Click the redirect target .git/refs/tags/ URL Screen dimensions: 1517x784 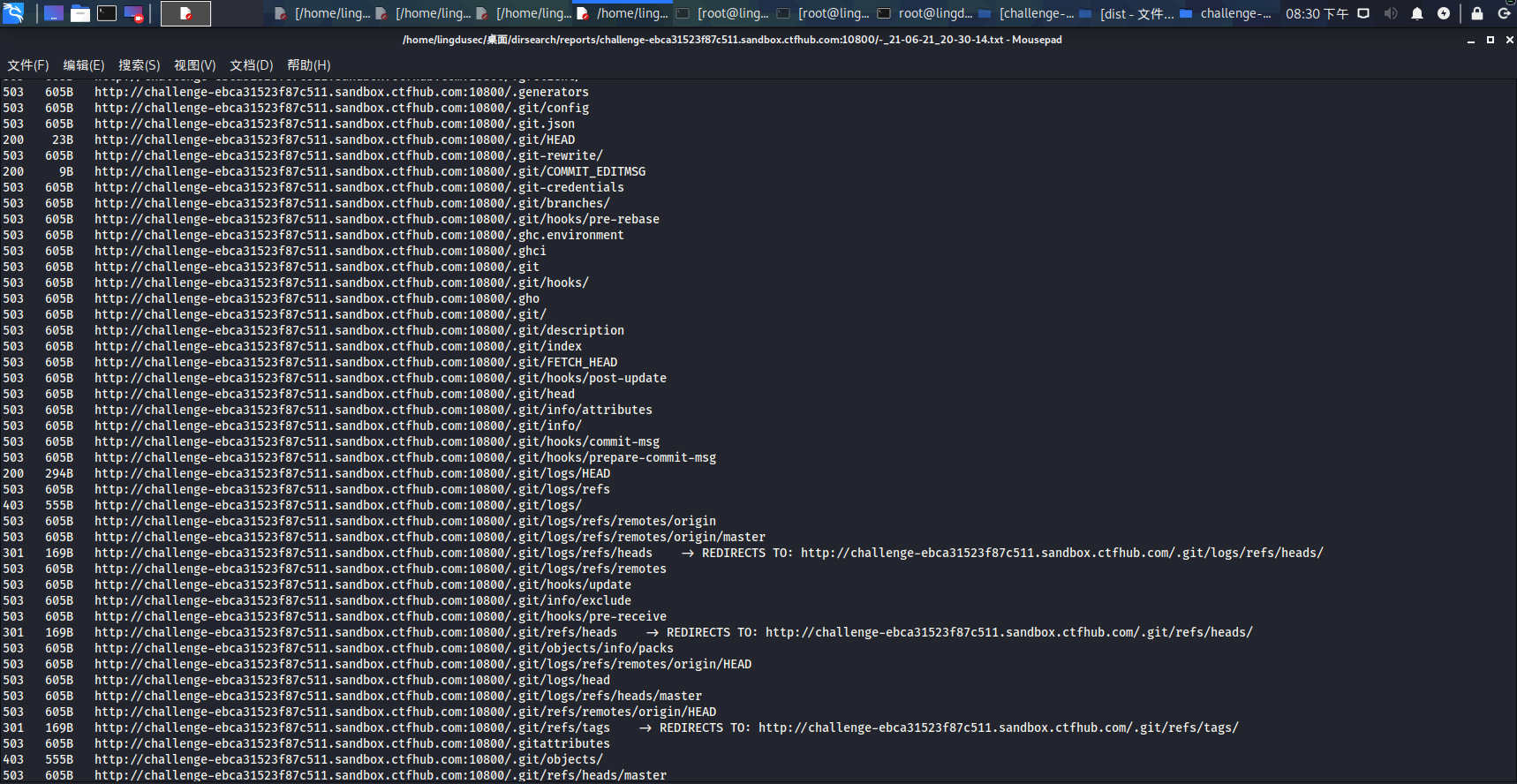pyautogui.click(x=999, y=727)
